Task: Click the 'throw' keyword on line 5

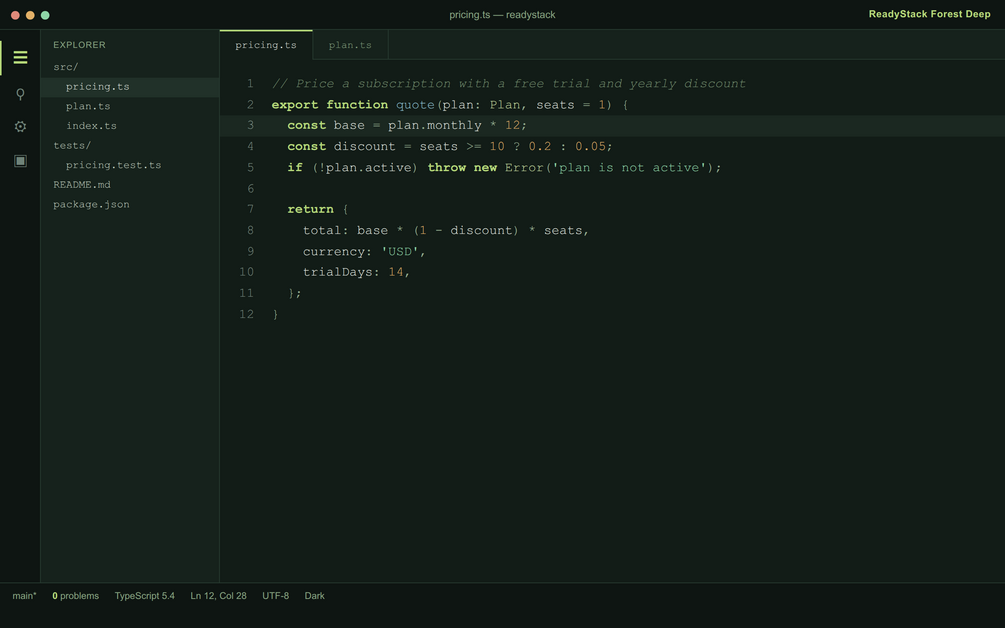Action: tap(447, 168)
